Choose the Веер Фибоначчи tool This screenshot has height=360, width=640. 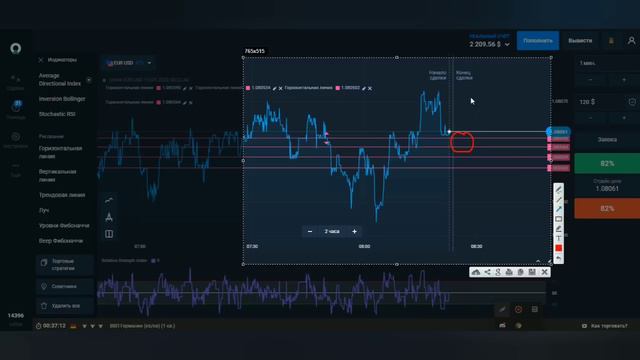pyautogui.click(x=61, y=241)
